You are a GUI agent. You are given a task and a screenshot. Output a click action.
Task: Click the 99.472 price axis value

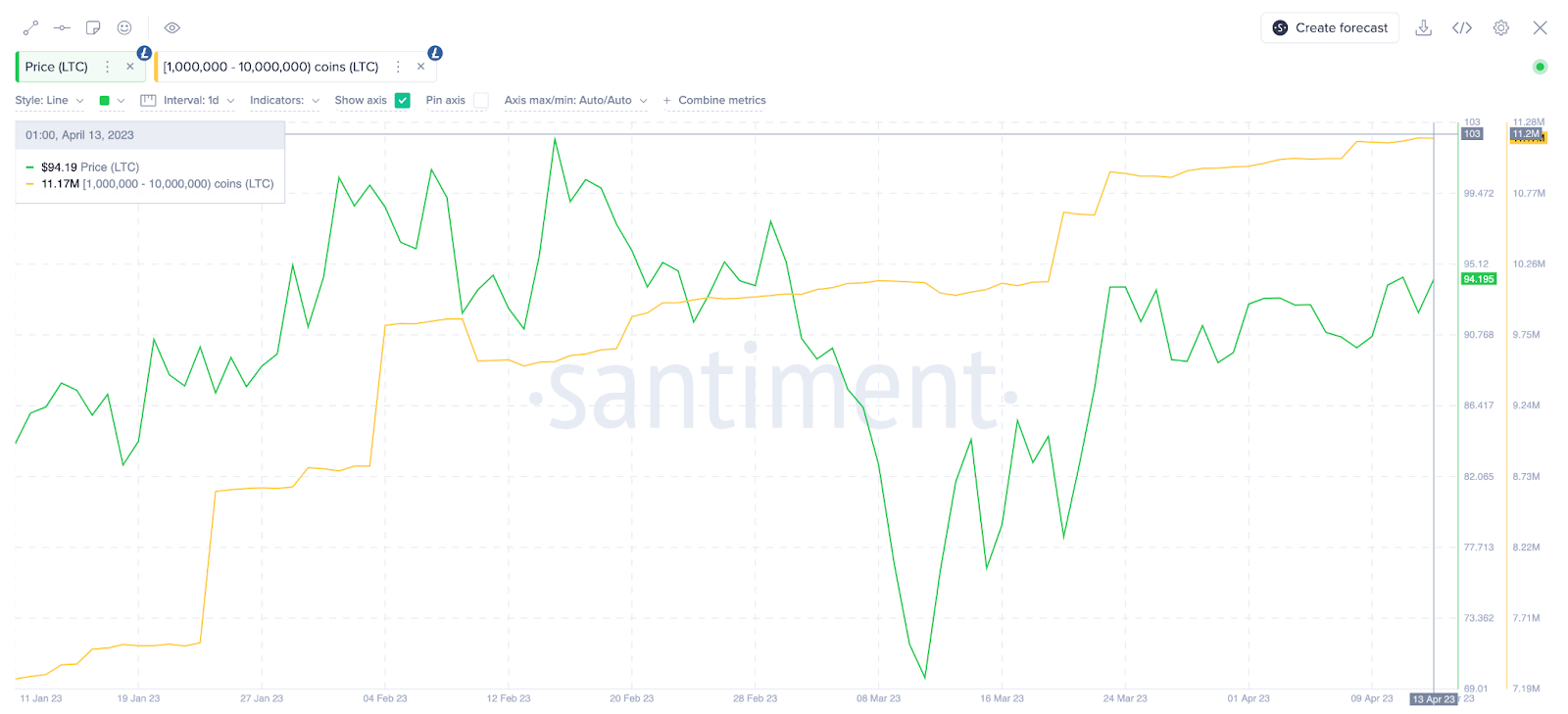tap(1479, 194)
